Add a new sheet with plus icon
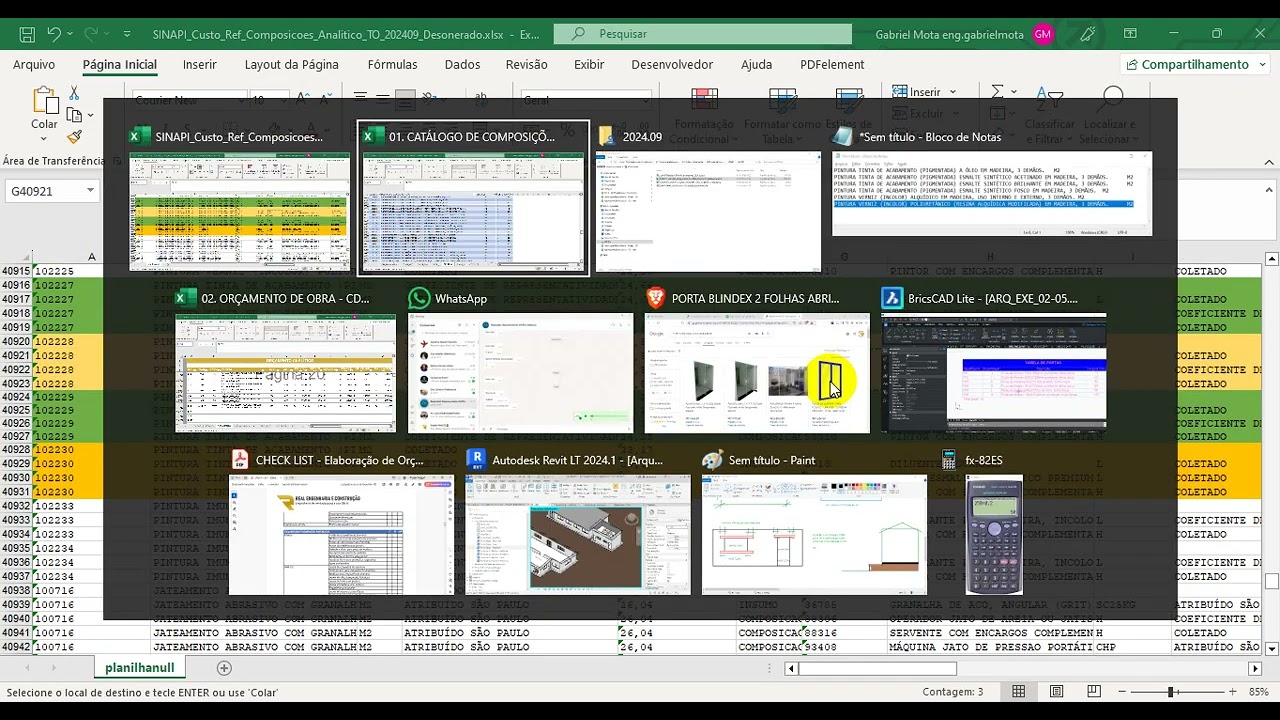1280x720 pixels. [x=224, y=668]
